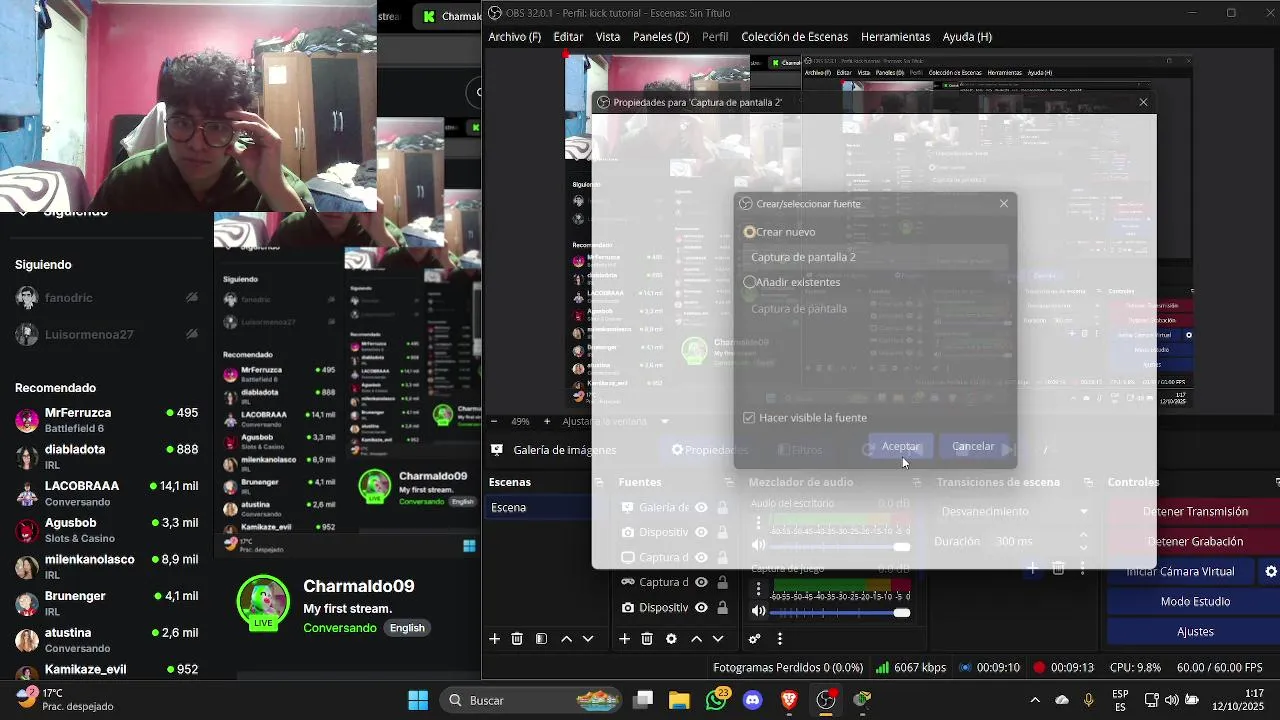Image resolution: width=1280 pixels, height=720 pixels.
Task: Move selected scene up in Escenas
Action: 566,639
